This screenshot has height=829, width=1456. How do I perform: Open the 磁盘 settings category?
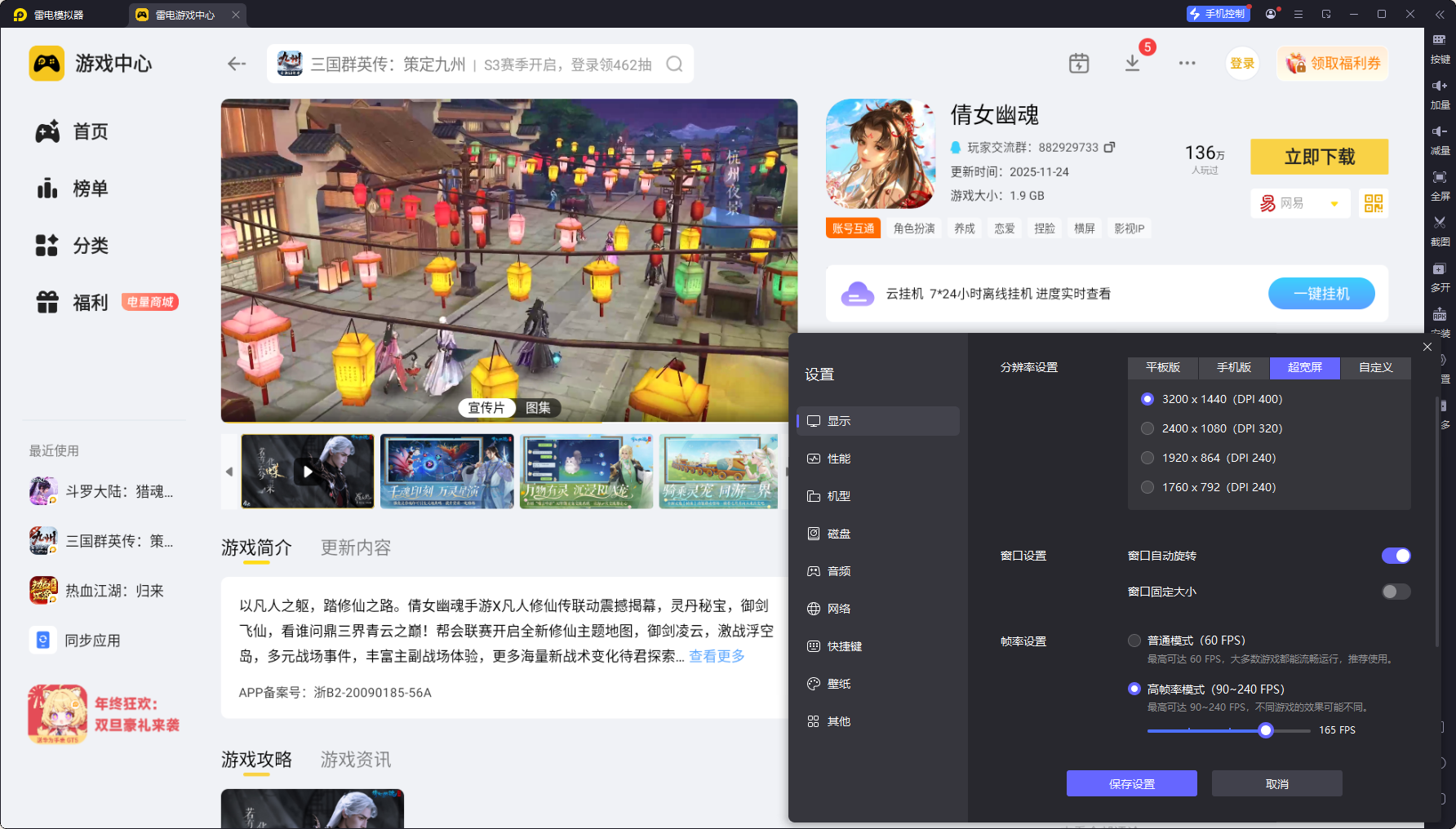point(878,534)
